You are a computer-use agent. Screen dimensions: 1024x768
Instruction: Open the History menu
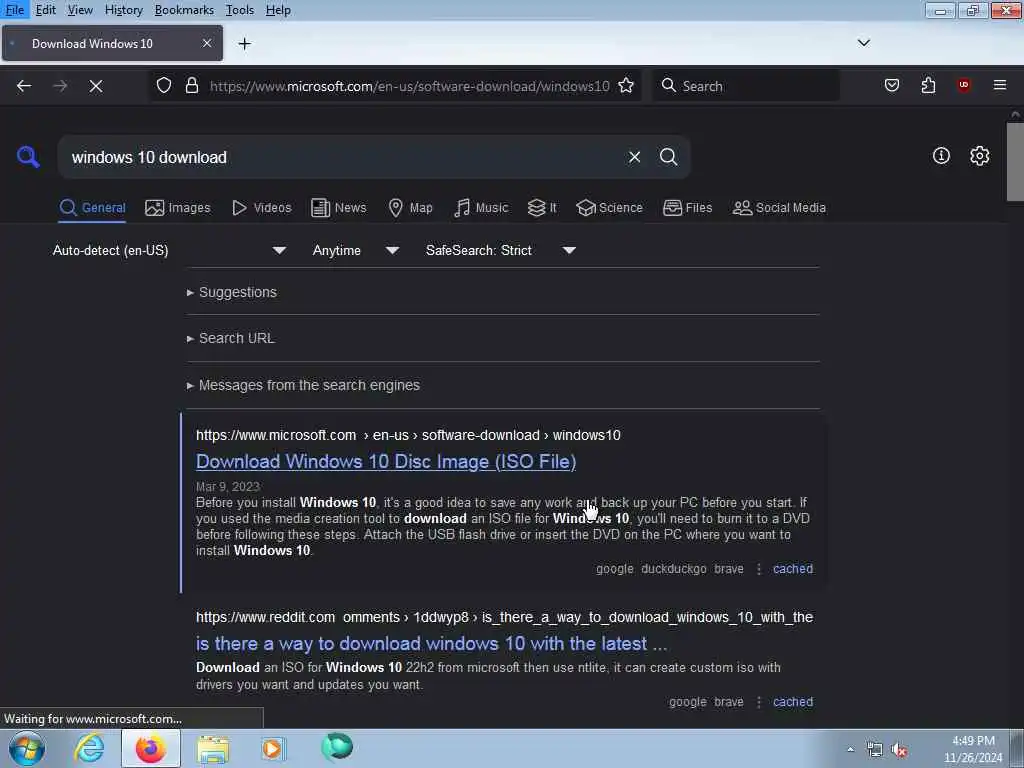[123, 10]
